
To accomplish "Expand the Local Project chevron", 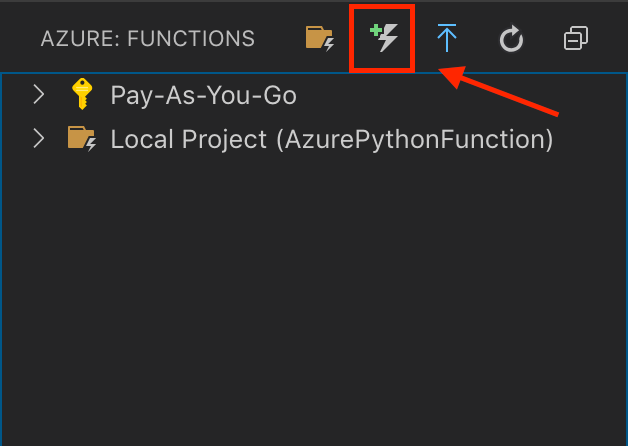I will [x=39, y=138].
